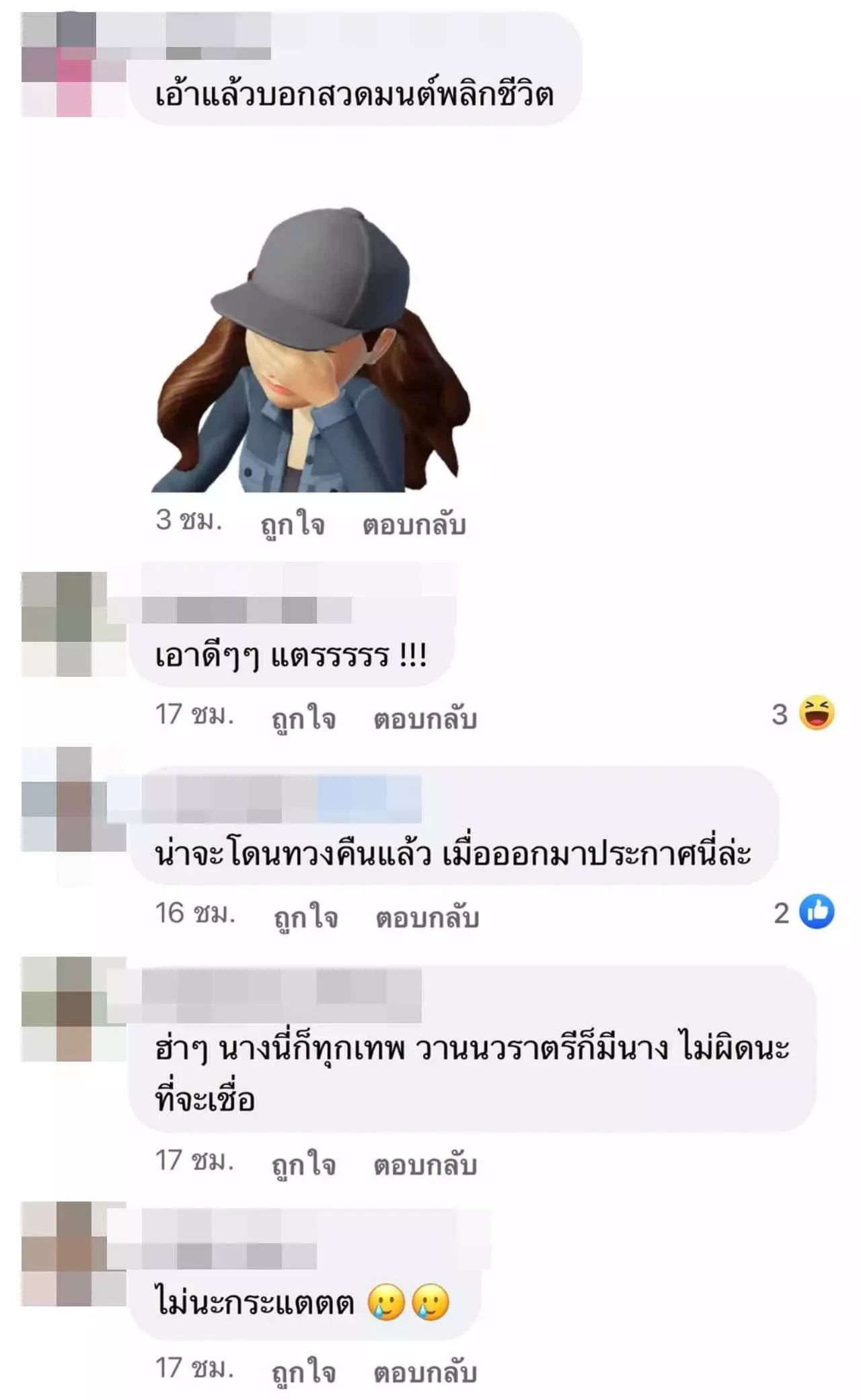
Task: Open avatar beside ฮ่าๆ นางนี่ก็ทุกเทพ comment
Action: [73, 1008]
